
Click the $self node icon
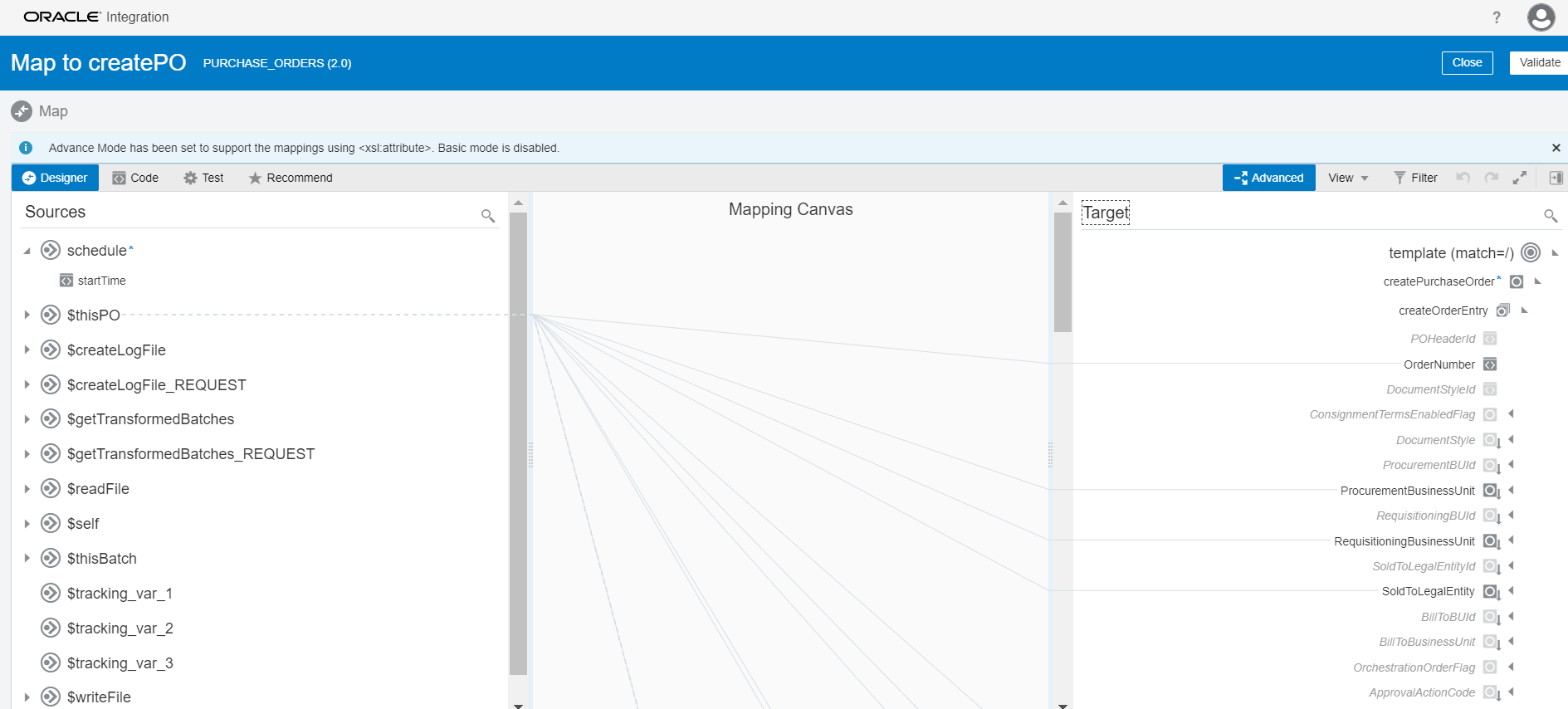click(x=51, y=523)
